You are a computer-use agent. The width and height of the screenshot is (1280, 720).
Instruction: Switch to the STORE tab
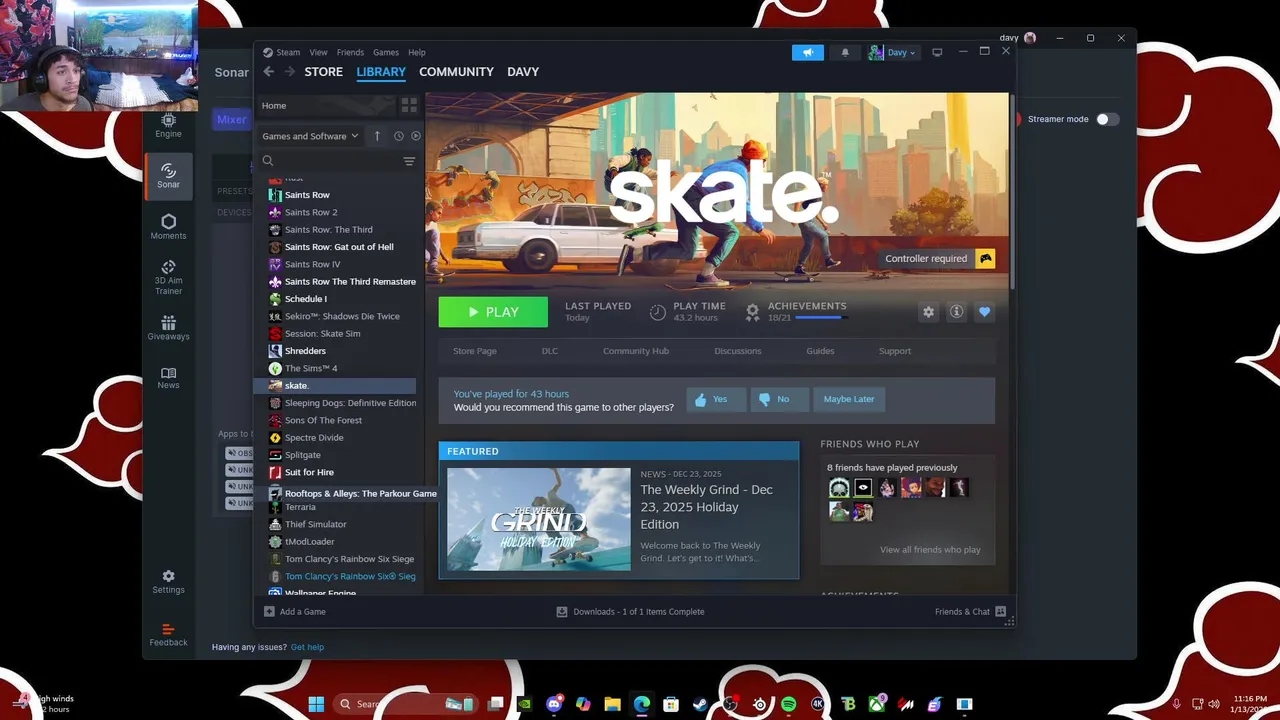323,72
